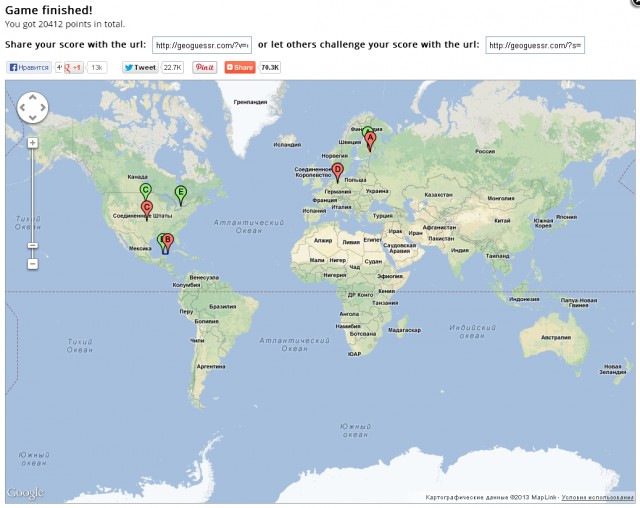Click the Монголия map label
The width and height of the screenshot is (640, 508).
(501, 198)
